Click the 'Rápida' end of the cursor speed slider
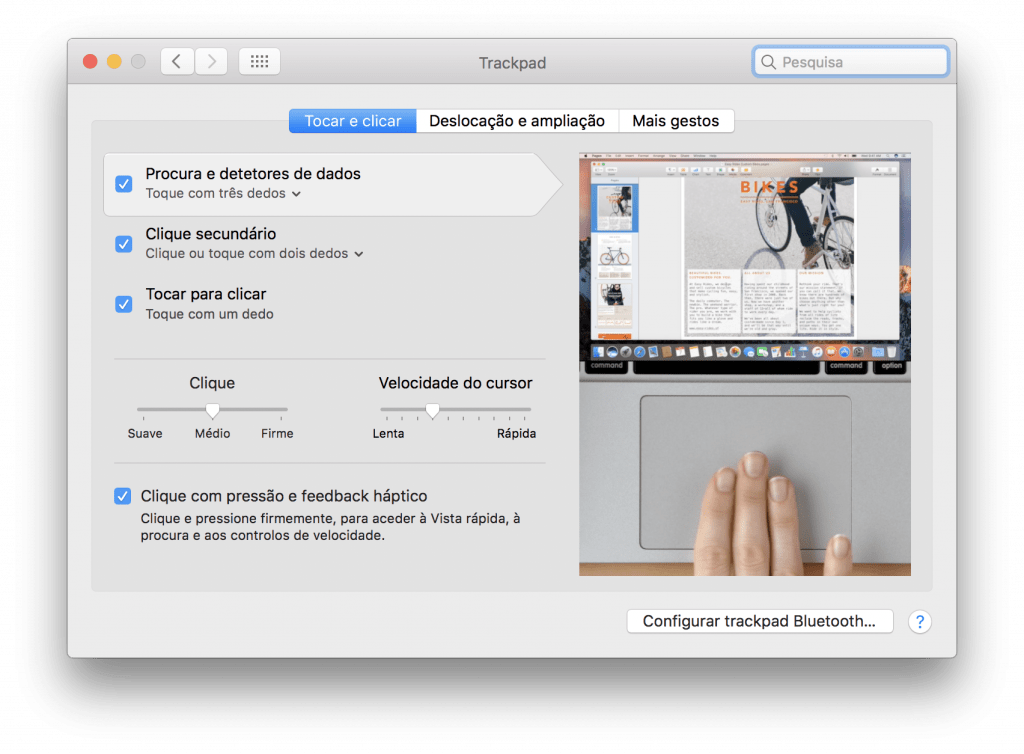 coord(528,410)
